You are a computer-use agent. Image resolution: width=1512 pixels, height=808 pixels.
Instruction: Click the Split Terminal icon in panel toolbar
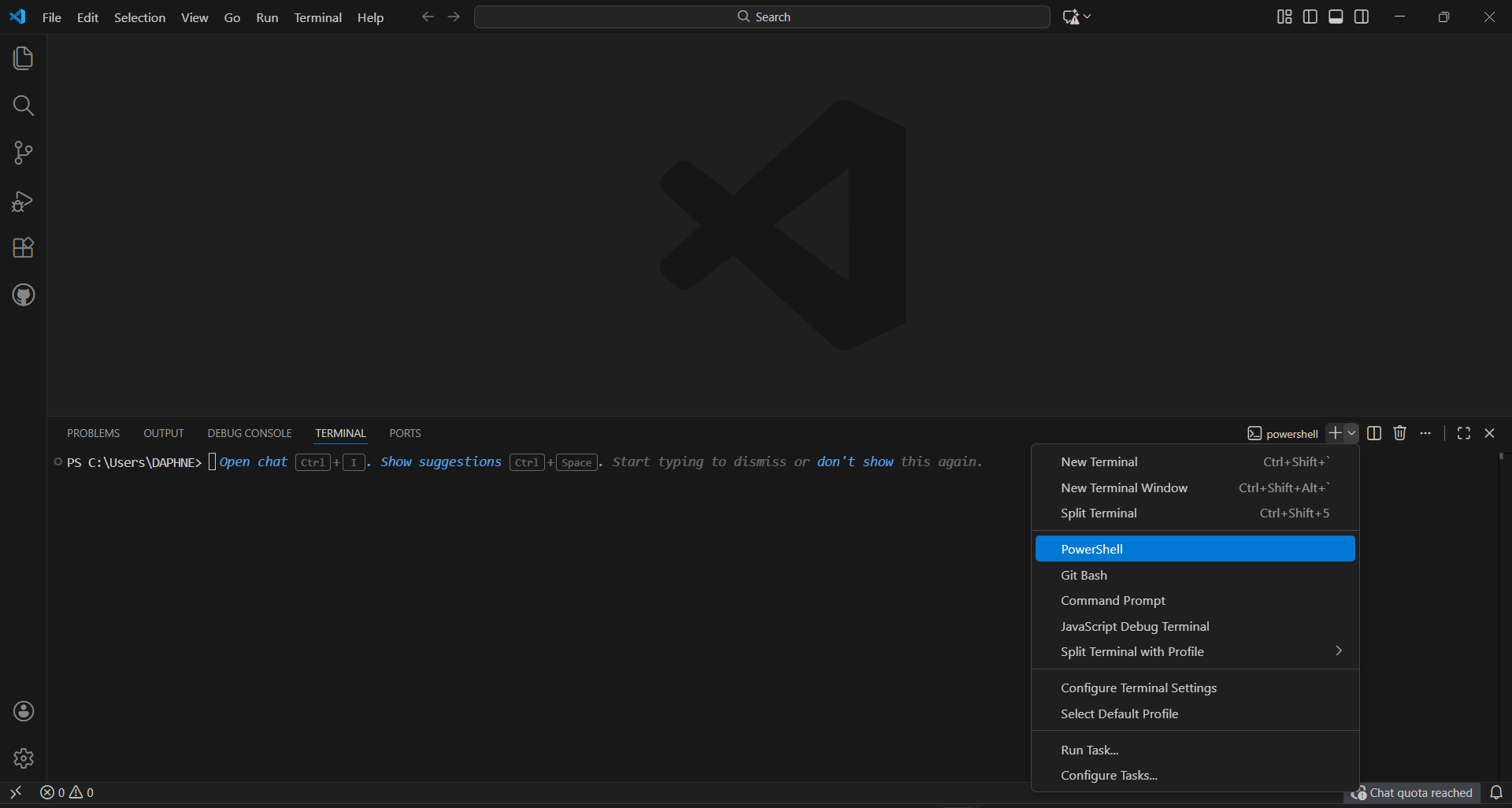pyautogui.click(x=1374, y=433)
